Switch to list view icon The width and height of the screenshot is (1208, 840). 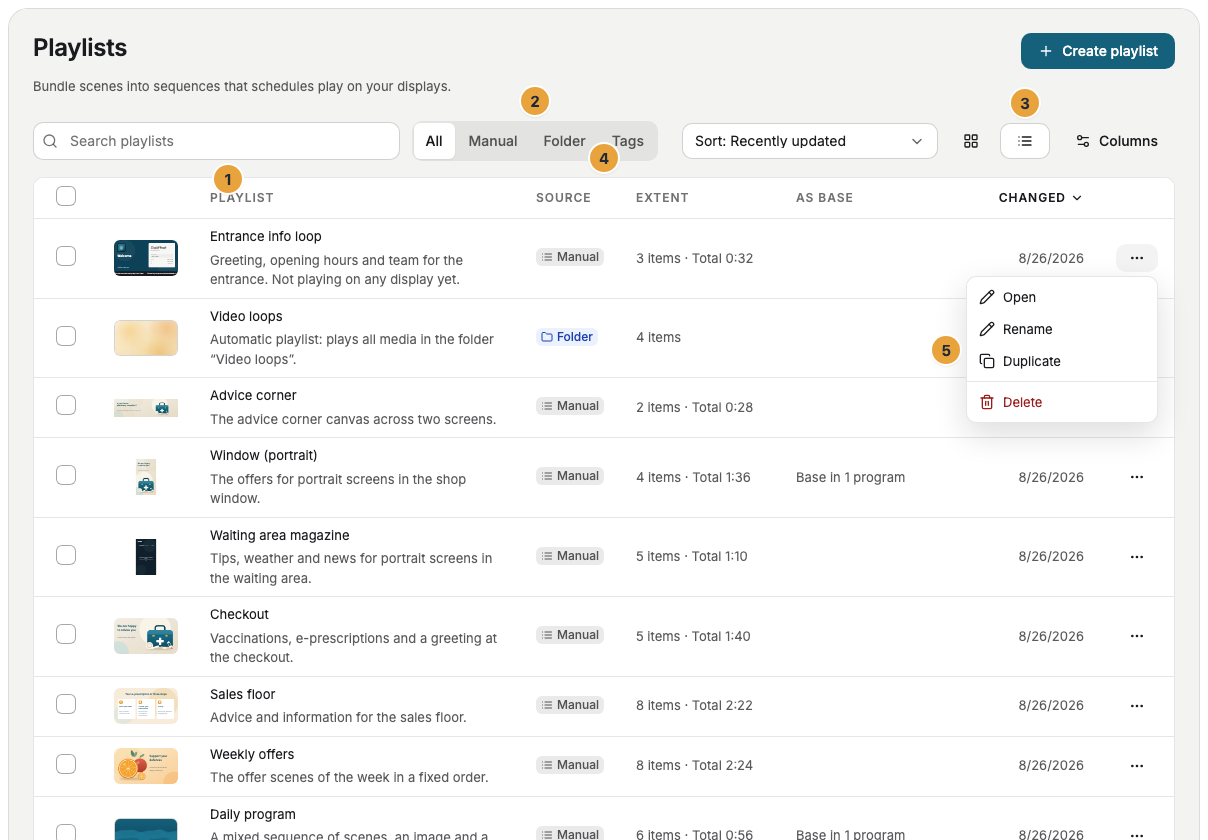pos(1025,141)
